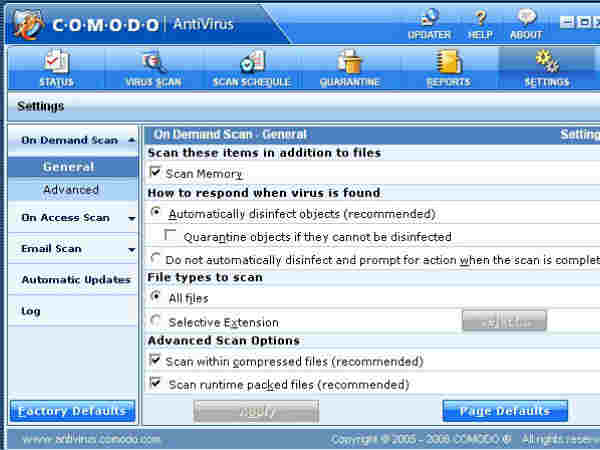Click the disabled button beside Selective Extension
This screenshot has width=600, height=450.
pyautogui.click(x=504, y=321)
